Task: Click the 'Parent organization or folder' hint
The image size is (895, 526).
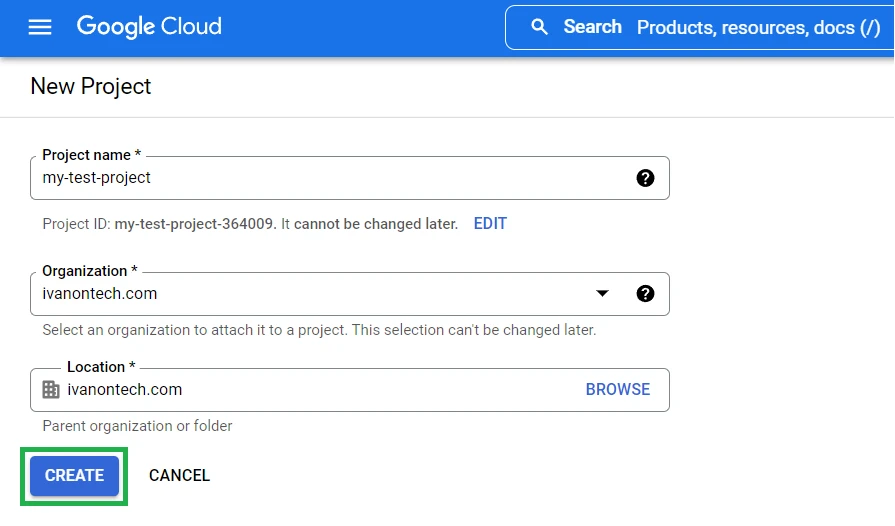Action: (137, 426)
